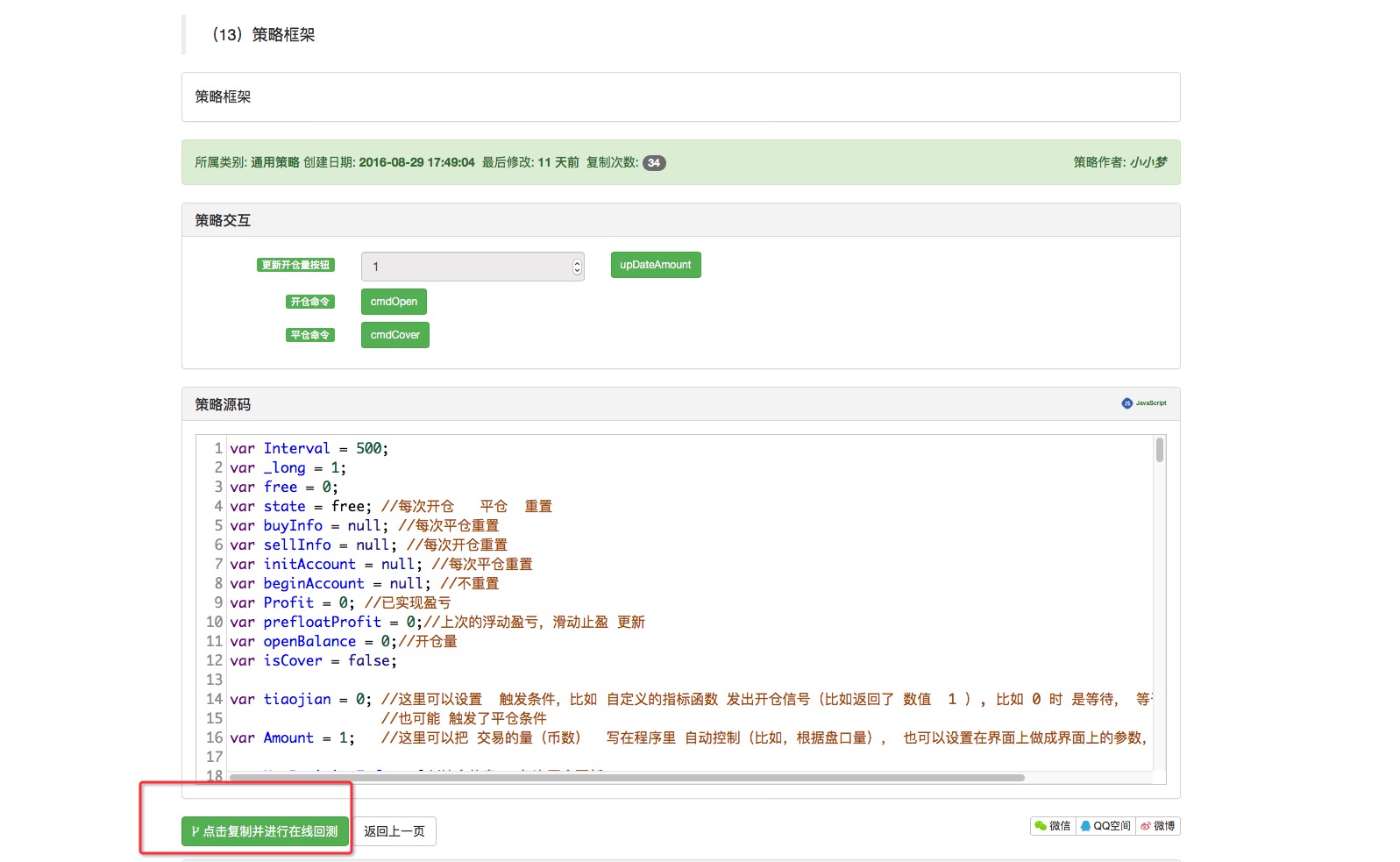Click code line 9 var Profit = 0

pyautogui.click(x=340, y=602)
